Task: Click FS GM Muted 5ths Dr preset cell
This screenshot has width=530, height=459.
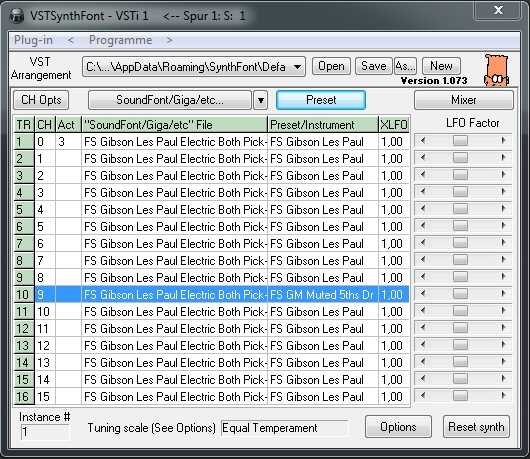Action: [x=323, y=295]
